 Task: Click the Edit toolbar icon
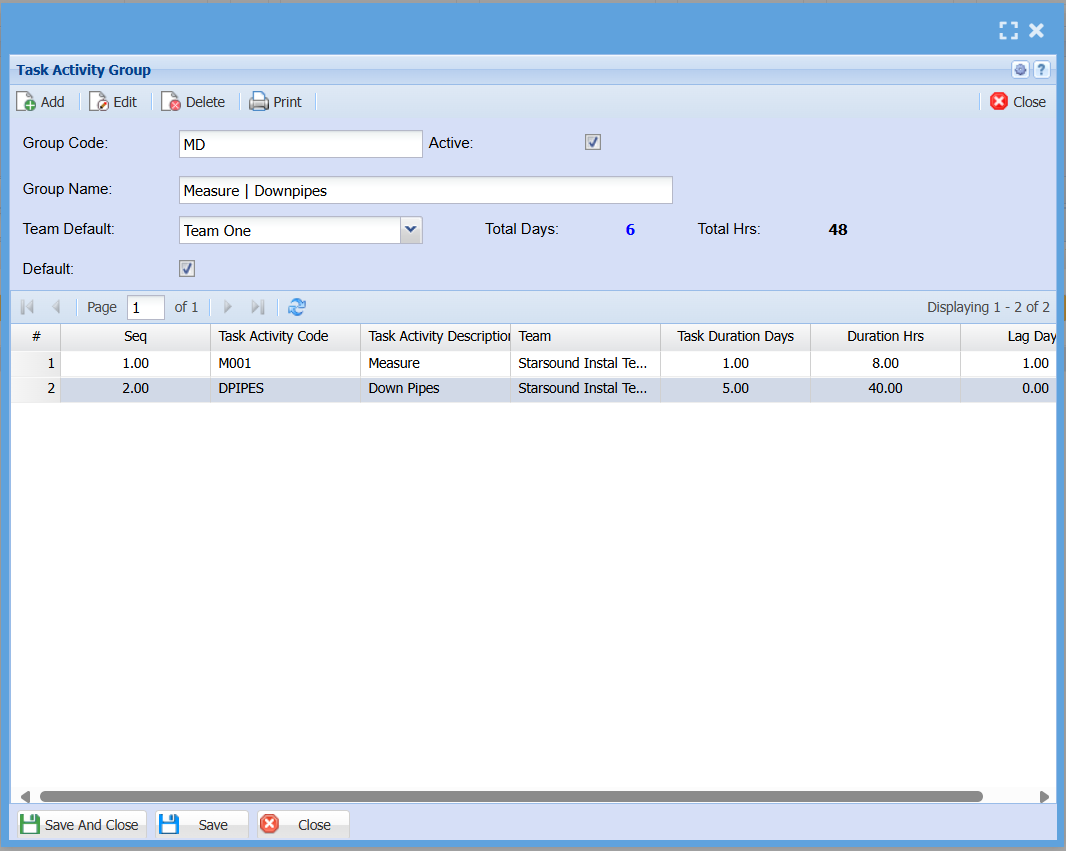[99, 102]
